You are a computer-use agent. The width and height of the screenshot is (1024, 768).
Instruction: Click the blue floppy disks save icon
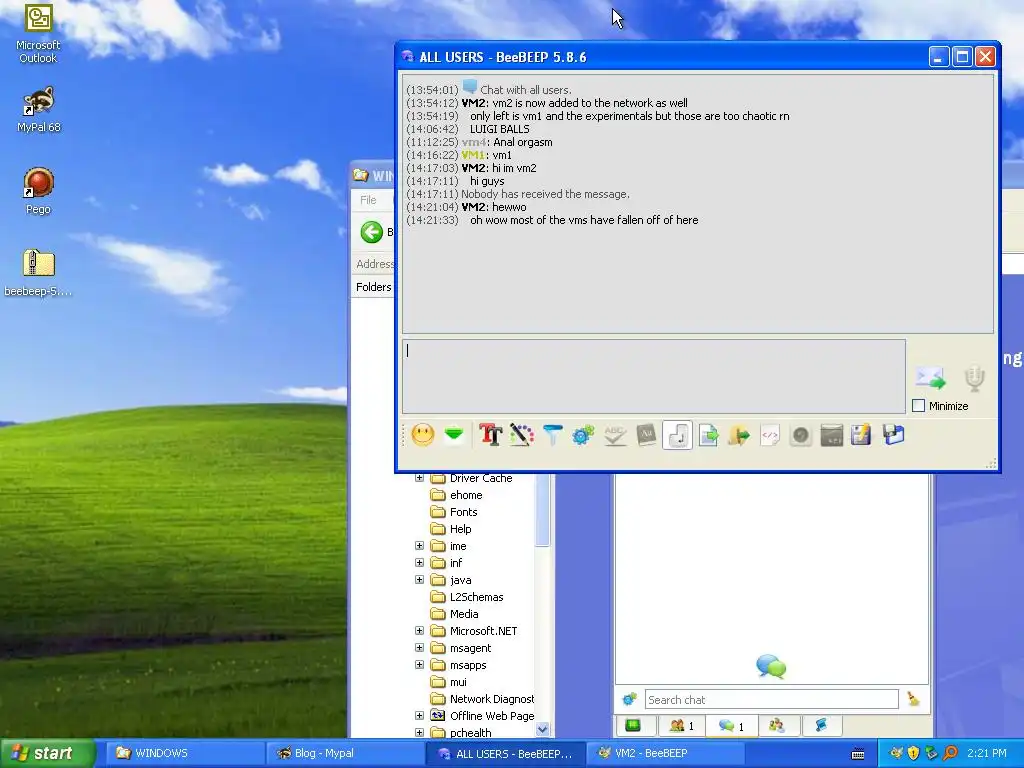[893, 435]
